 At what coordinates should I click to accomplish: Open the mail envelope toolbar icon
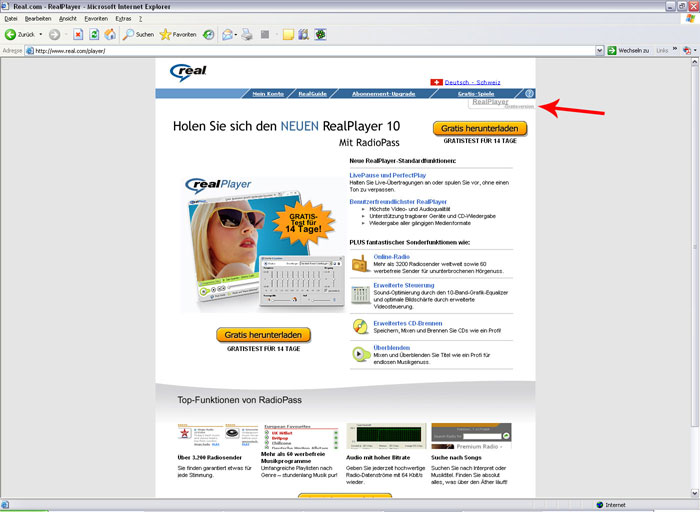[x=227, y=34]
